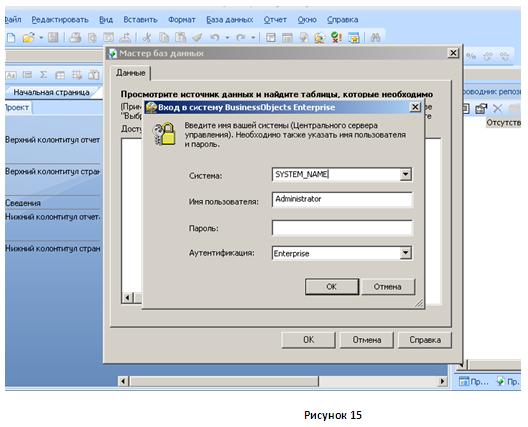Open the Отчет menu

(275, 20)
